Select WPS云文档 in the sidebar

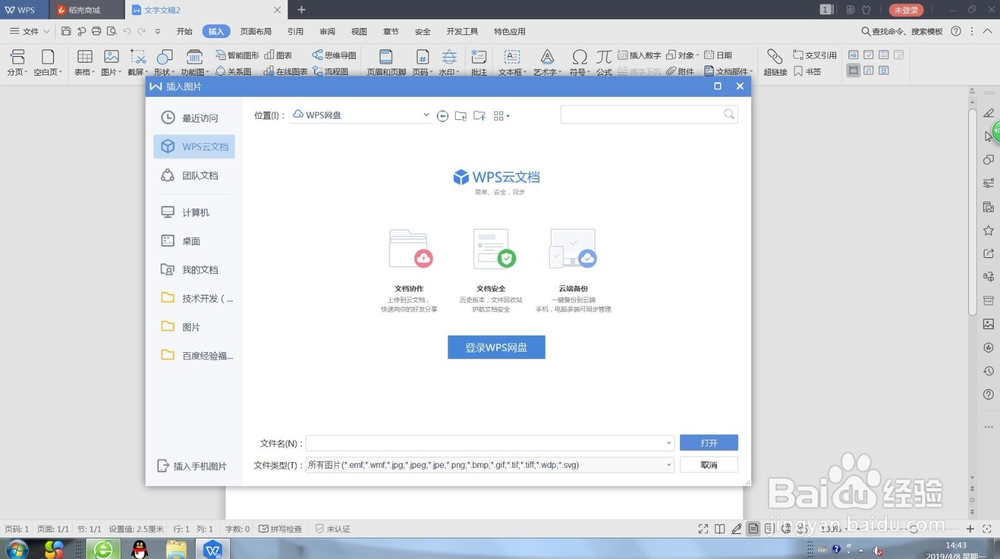point(194,147)
